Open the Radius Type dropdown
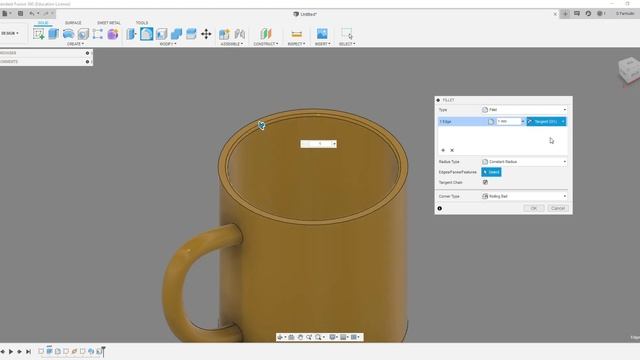Image resolution: width=640 pixels, height=360 pixels. click(524, 162)
